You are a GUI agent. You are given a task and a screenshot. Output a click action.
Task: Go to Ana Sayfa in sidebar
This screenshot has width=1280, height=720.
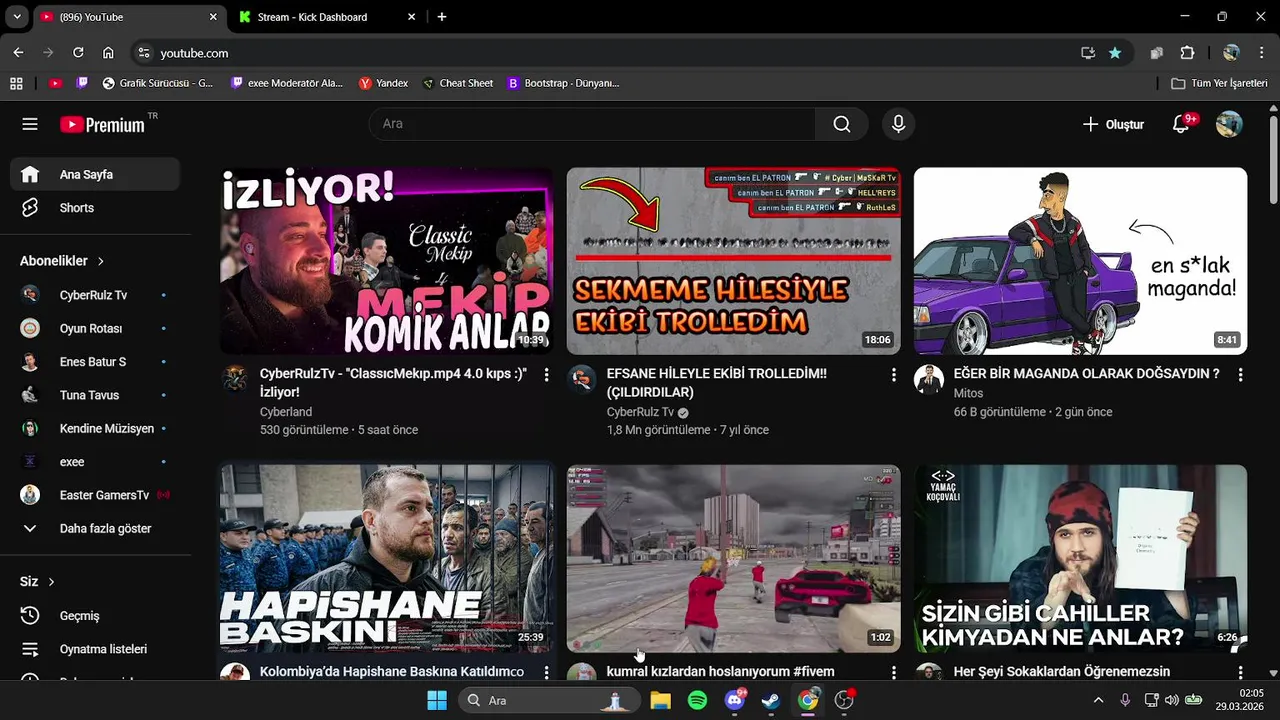click(x=95, y=174)
